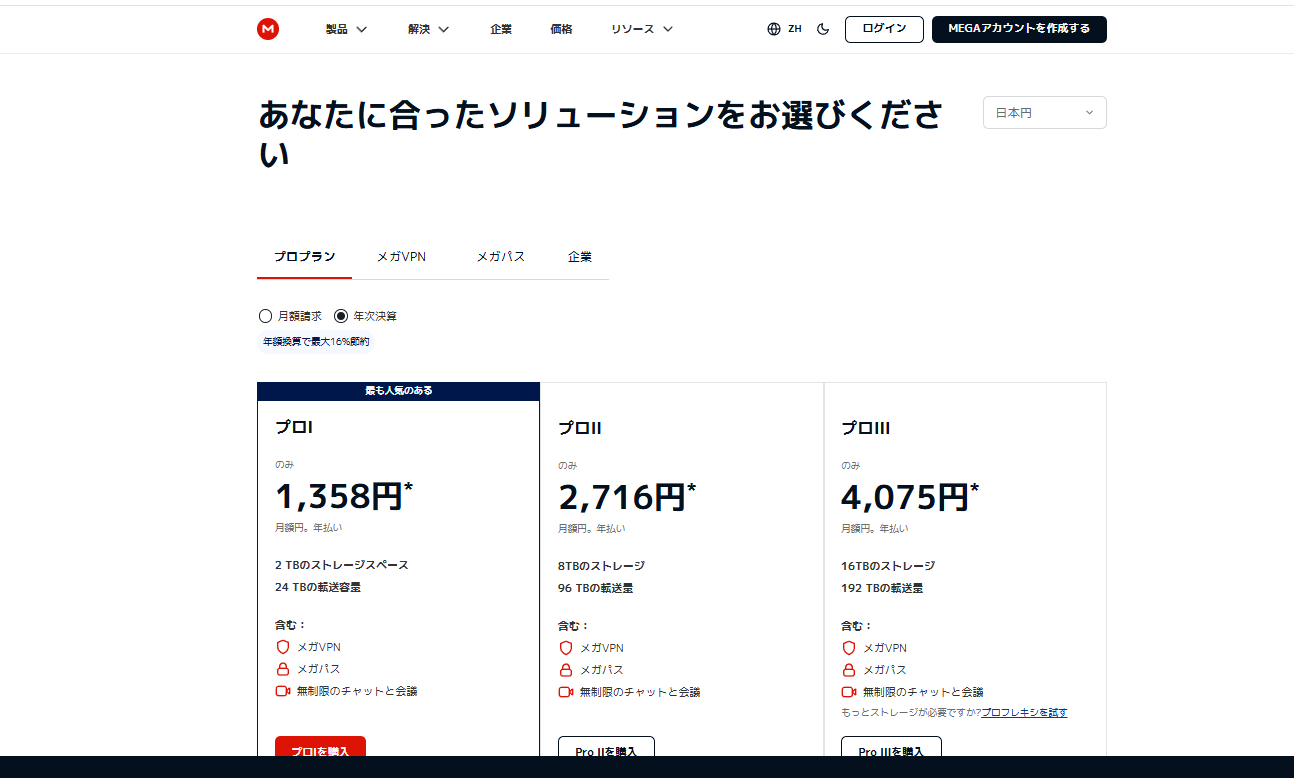Expand the 解決 menu
Screen dimensions: 1294x778
tap(429, 29)
